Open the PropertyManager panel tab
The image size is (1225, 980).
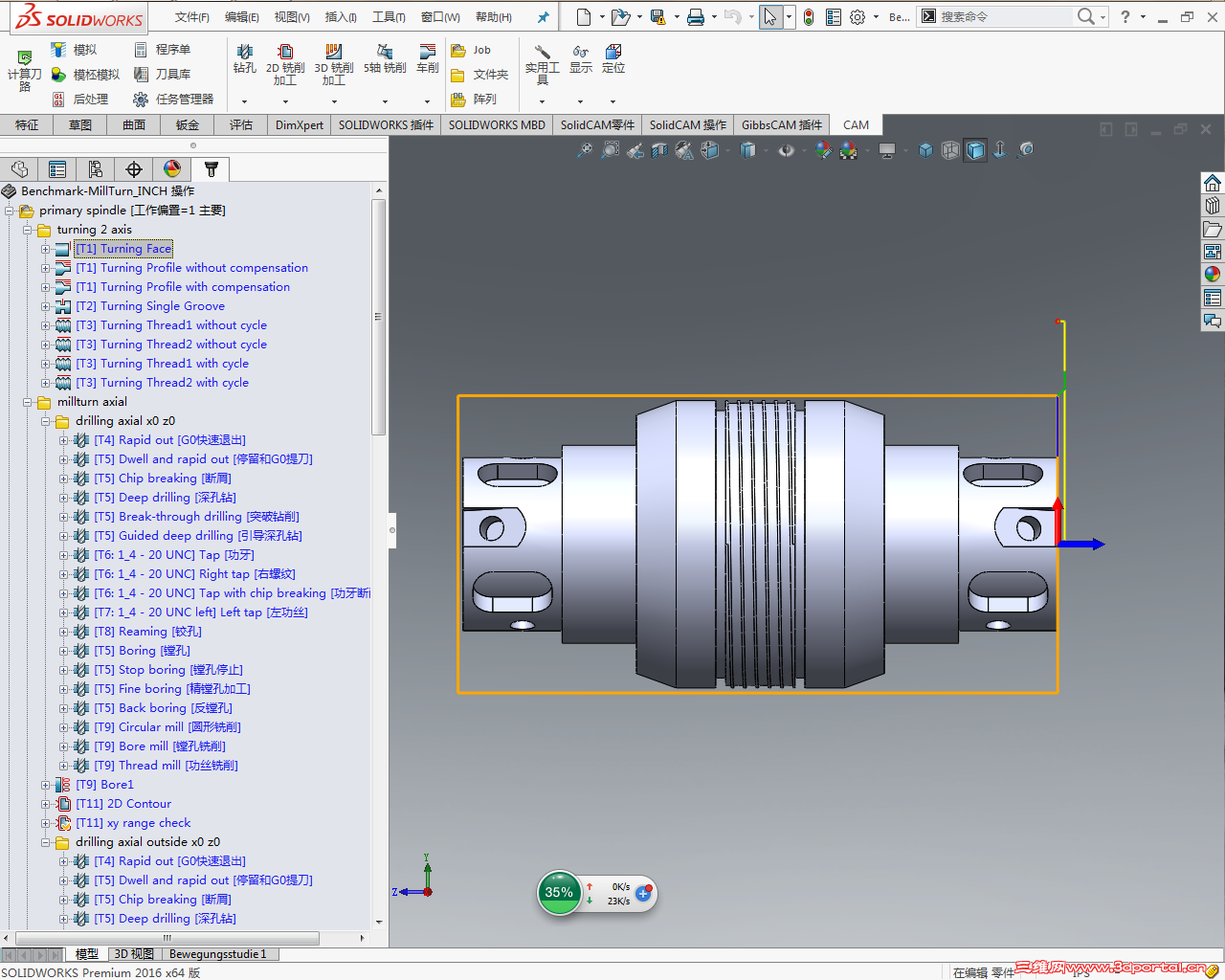coord(57,169)
